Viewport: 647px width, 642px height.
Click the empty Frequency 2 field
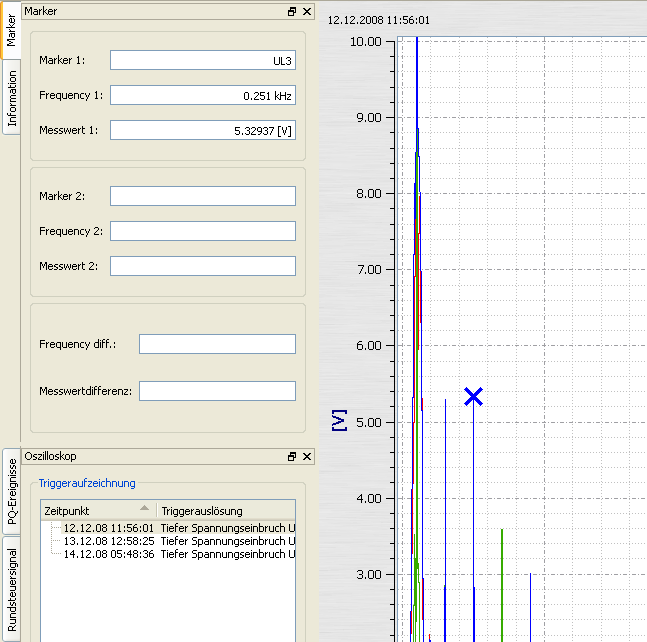(x=203, y=231)
